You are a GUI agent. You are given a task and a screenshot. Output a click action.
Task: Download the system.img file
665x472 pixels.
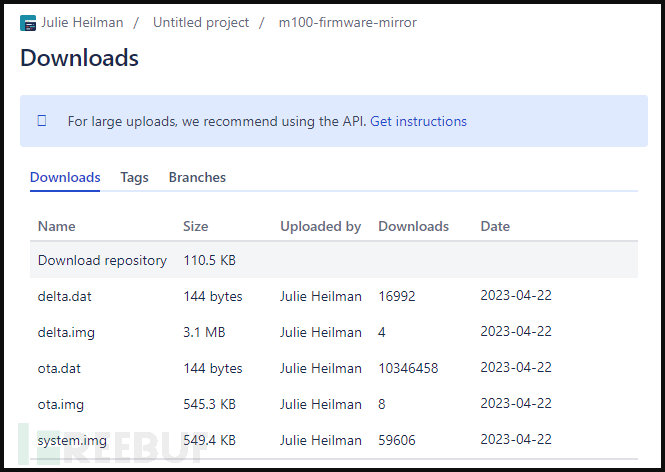coord(73,440)
